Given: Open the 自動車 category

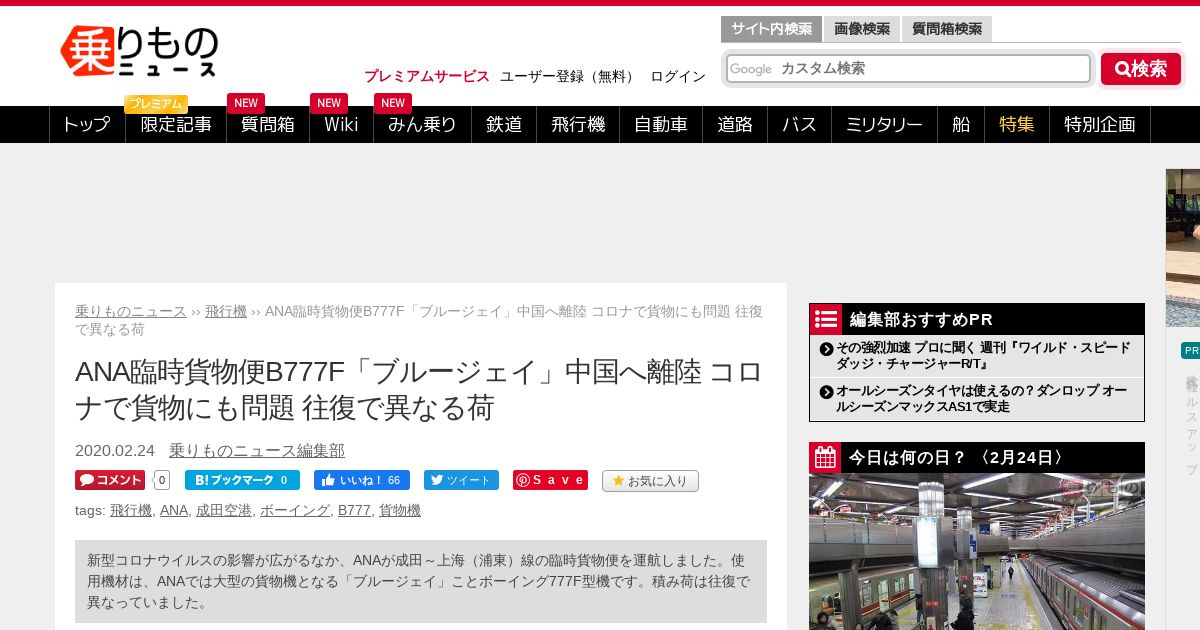Looking at the screenshot, I should pos(661,124).
